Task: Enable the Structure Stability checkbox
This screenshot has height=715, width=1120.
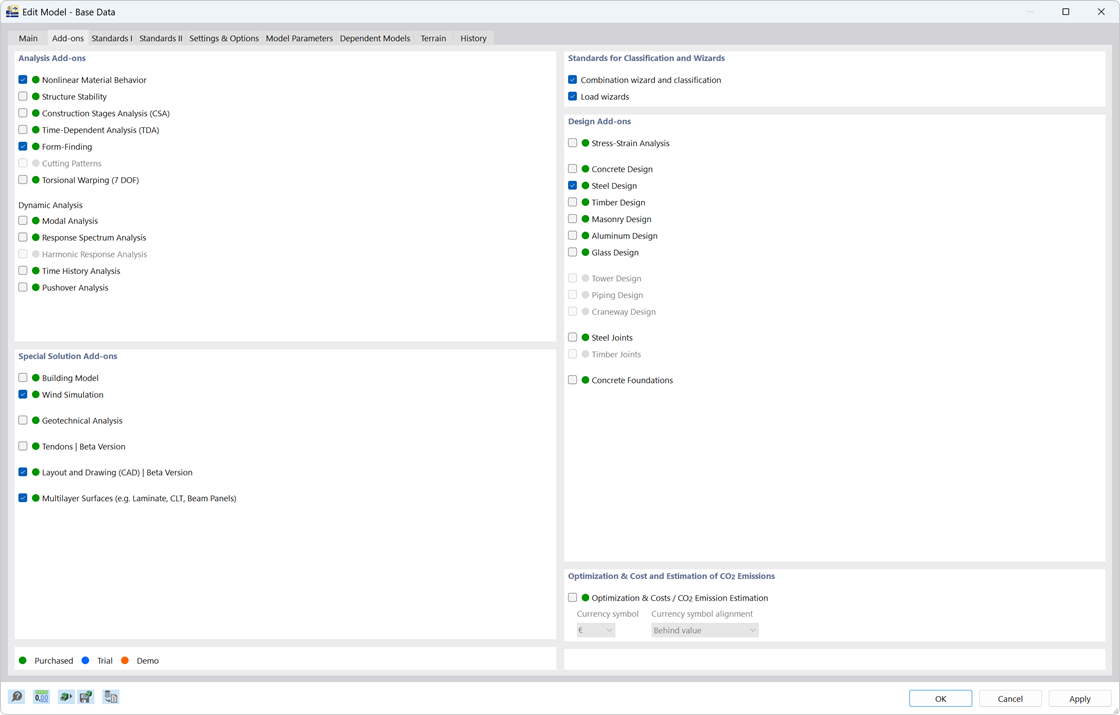Action: [x=23, y=96]
